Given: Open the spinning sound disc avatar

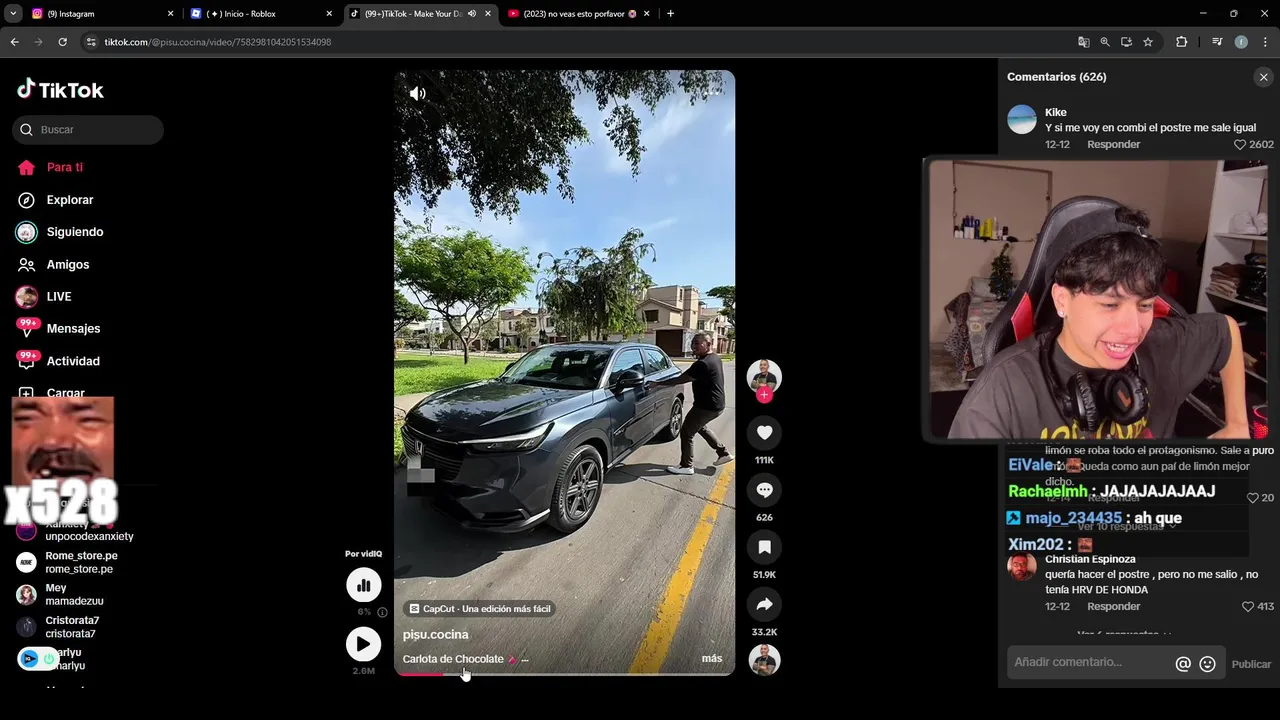Looking at the screenshot, I should (x=764, y=660).
